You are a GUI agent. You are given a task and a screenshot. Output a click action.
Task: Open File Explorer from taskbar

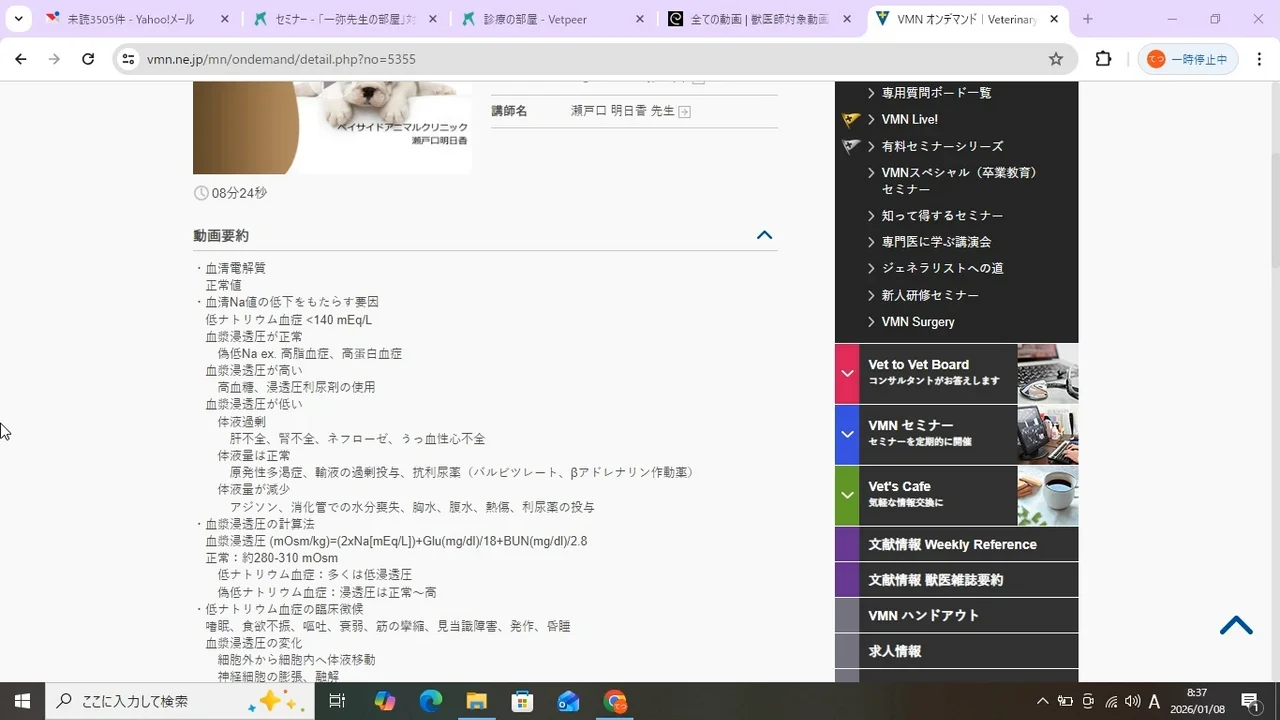pyautogui.click(x=477, y=701)
